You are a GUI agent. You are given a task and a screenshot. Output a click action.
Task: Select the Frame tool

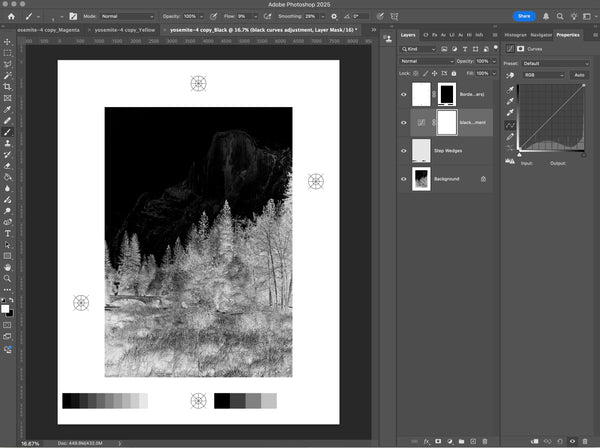(x=7, y=98)
